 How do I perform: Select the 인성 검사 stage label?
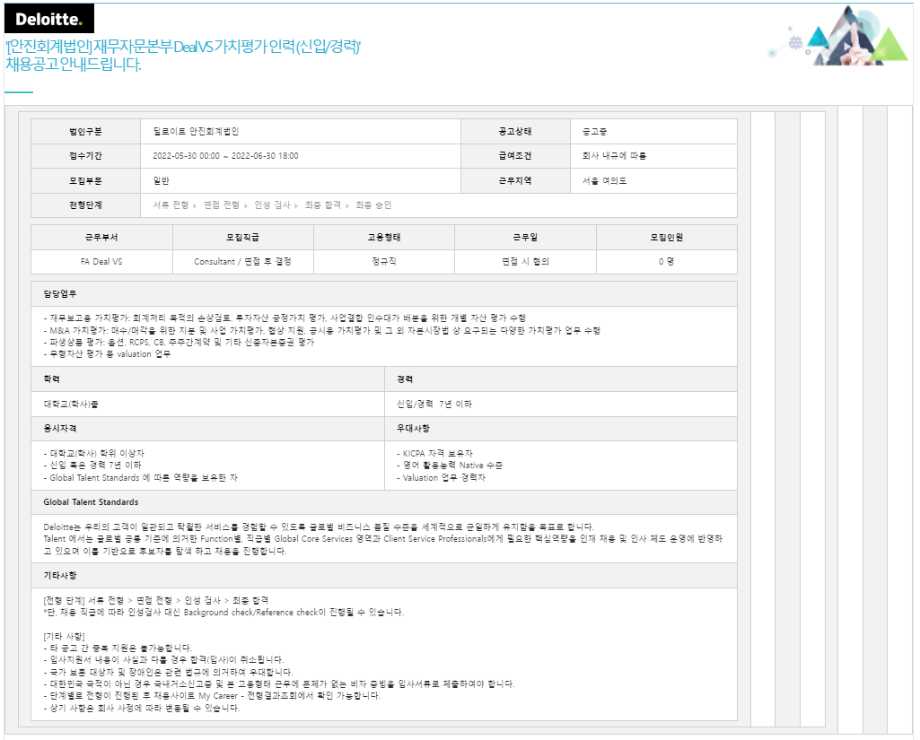271,207
